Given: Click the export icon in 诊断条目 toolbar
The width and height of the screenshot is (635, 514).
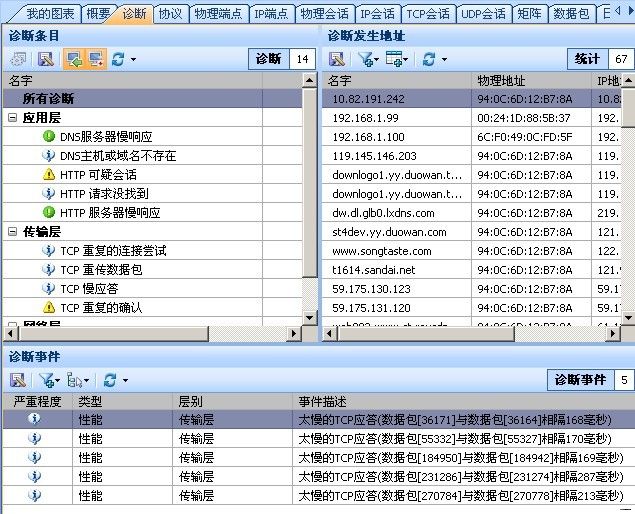Looking at the screenshot, I should 46,59.
